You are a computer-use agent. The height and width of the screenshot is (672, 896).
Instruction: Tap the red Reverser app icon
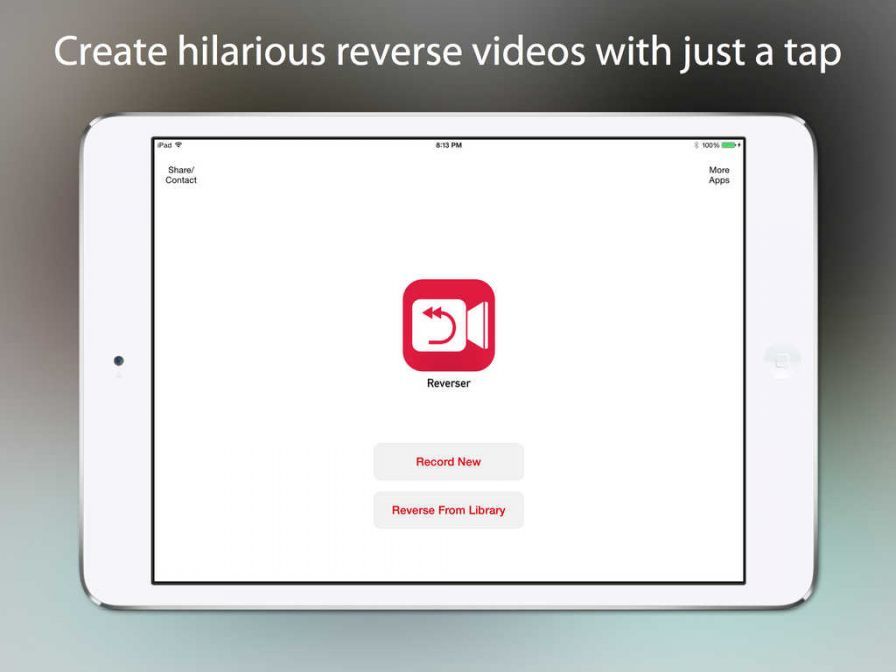click(448, 325)
